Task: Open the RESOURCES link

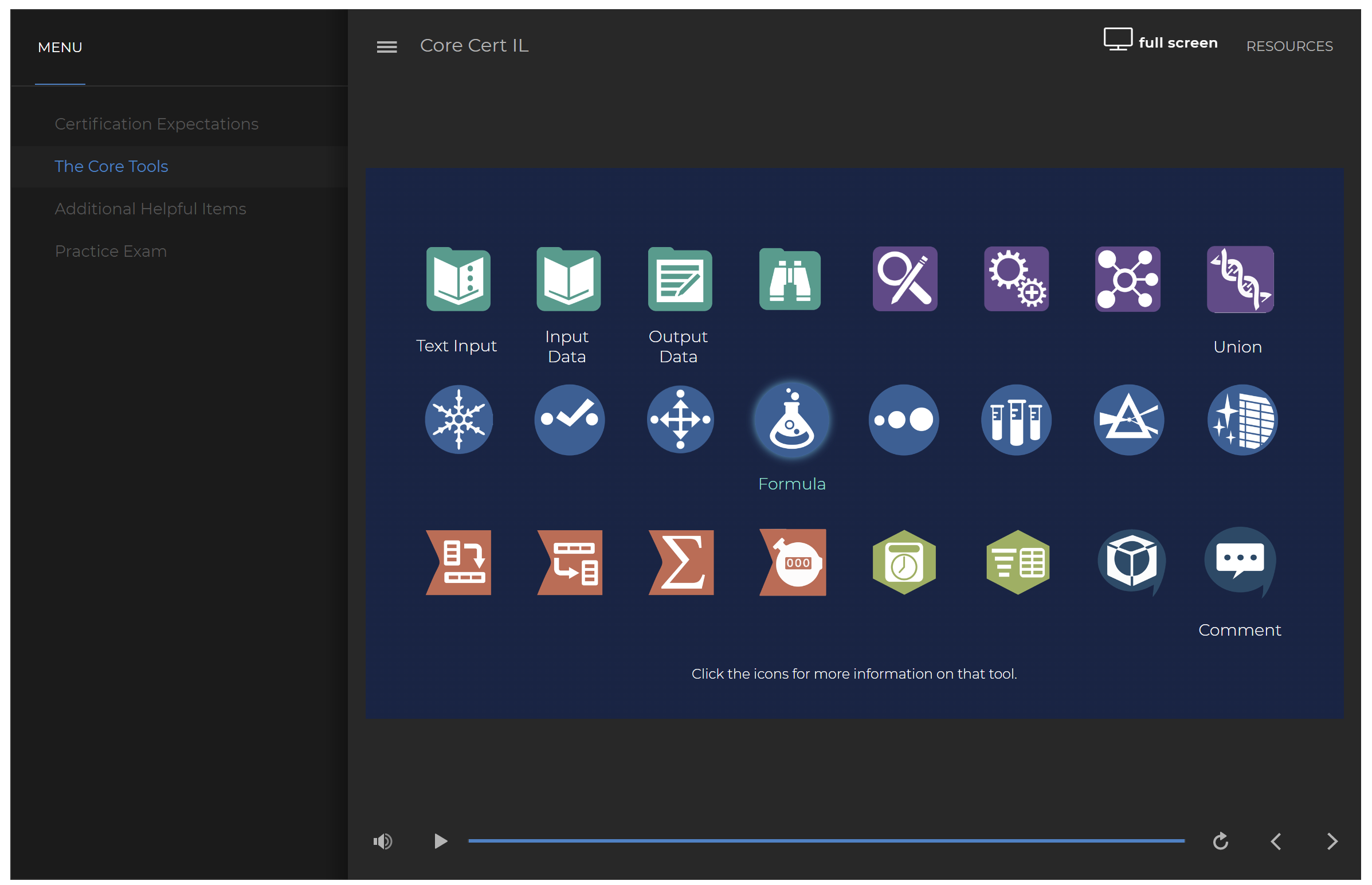Action: pyautogui.click(x=1289, y=46)
